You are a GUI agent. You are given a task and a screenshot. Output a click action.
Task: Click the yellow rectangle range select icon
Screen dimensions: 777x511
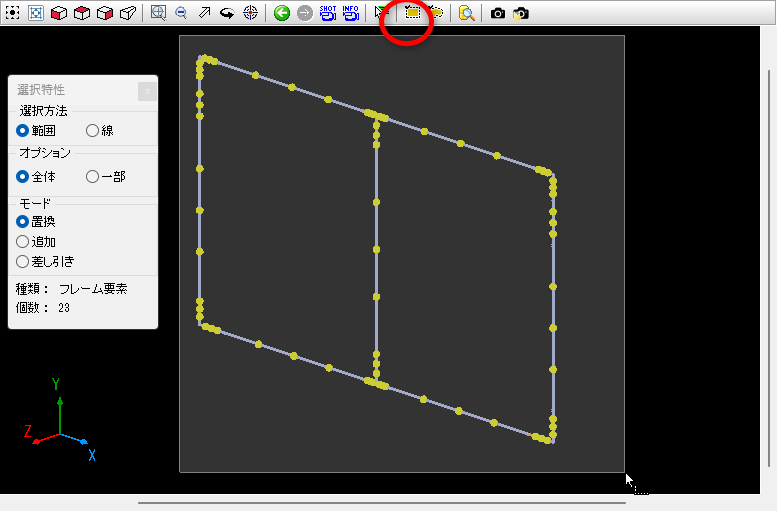pyautogui.click(x=412, y=12)
